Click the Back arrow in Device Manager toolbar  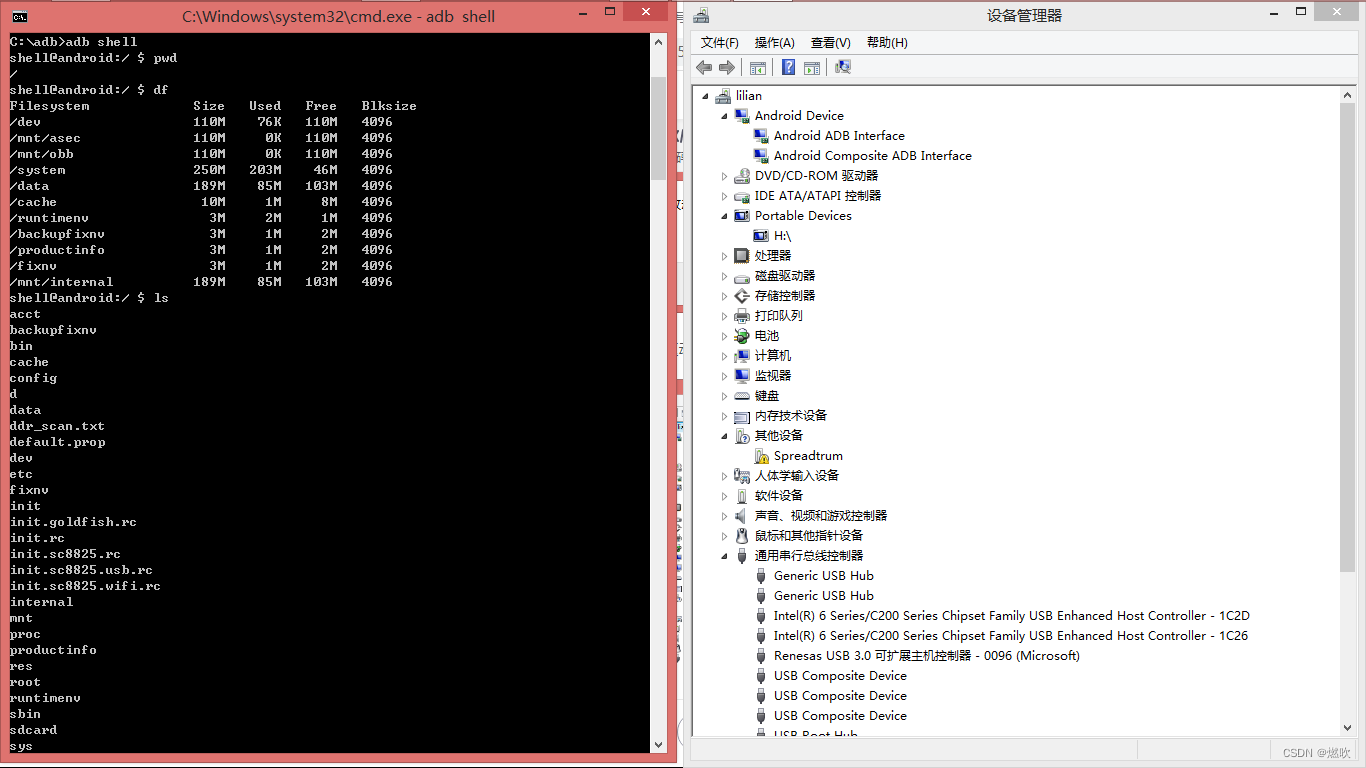click(704, 67)
